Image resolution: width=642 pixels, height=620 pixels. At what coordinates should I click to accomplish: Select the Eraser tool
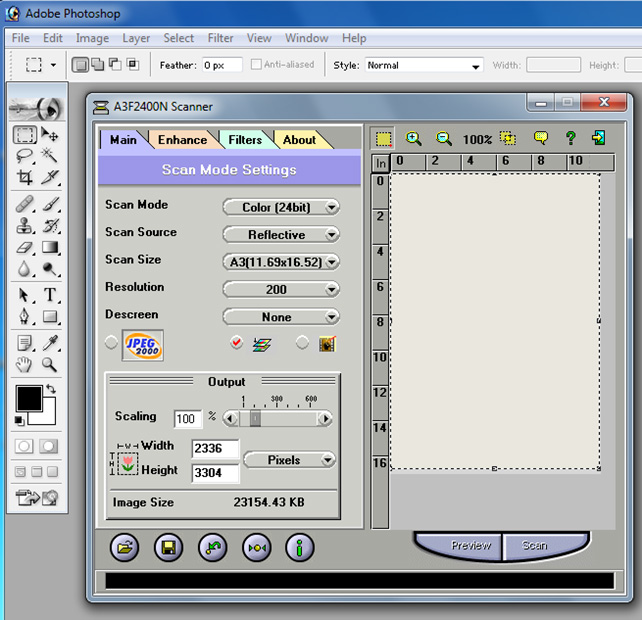tap(24, 247)
